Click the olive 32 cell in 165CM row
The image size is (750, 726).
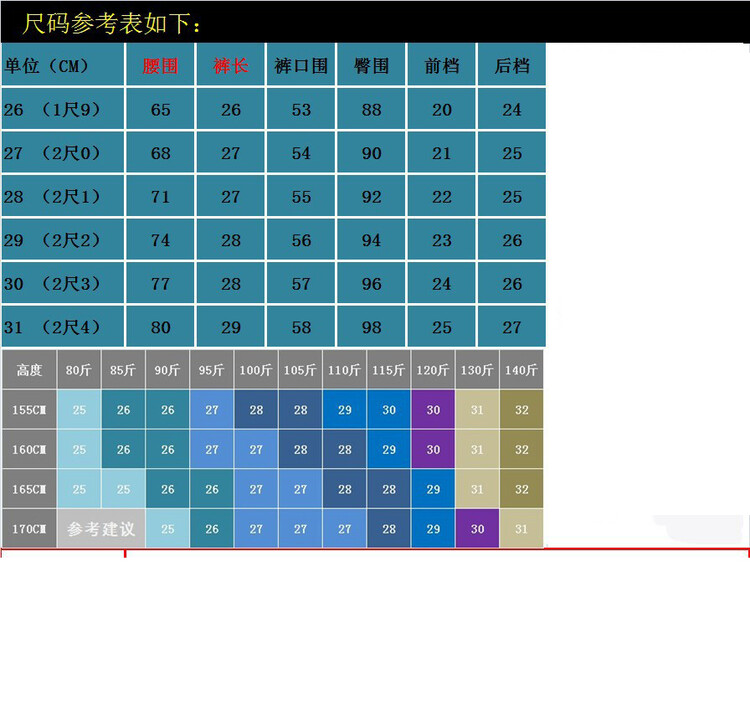point(521,489)
